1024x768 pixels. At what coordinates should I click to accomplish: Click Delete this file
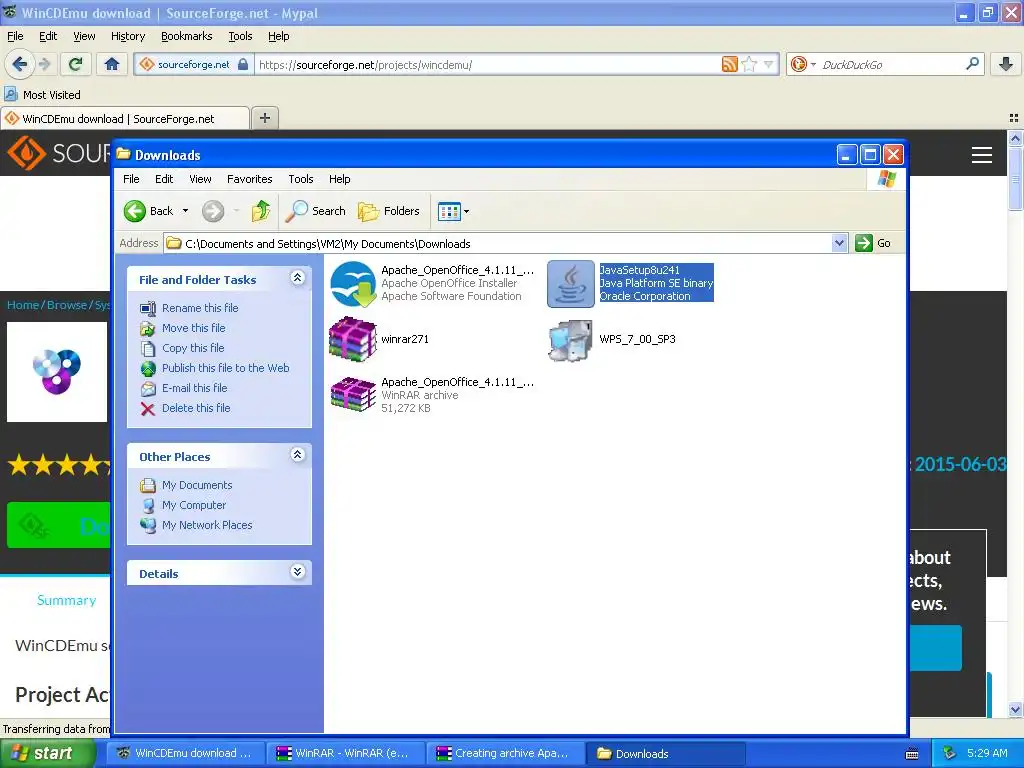pos(196,408)
